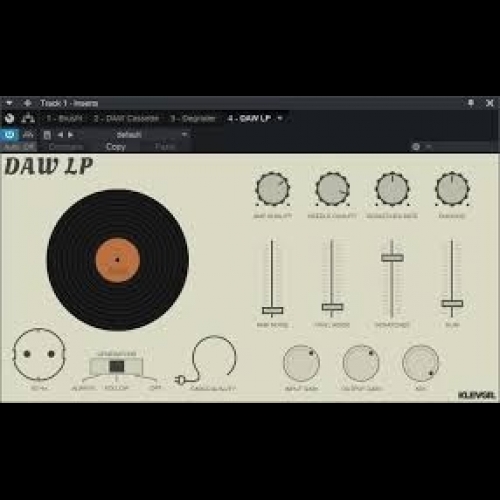This screenshot has width=500, height=500.
Task: Expand the dropdown arrow next to 4 - DAW LP
Action: click(x=280, y=118)
